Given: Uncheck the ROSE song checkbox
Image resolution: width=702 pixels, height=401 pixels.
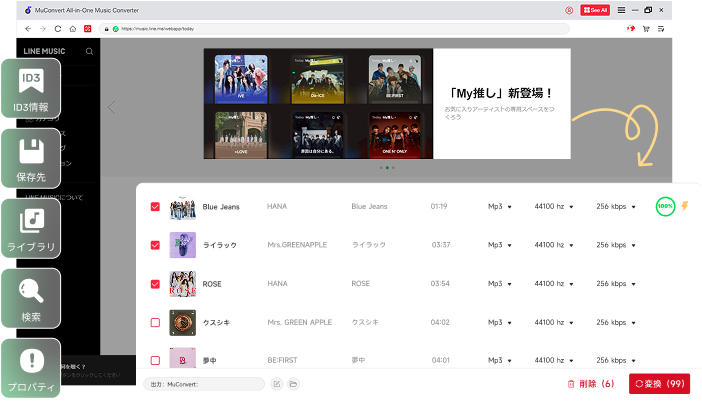Looking at the screenshot, I should tap(155, 284).
